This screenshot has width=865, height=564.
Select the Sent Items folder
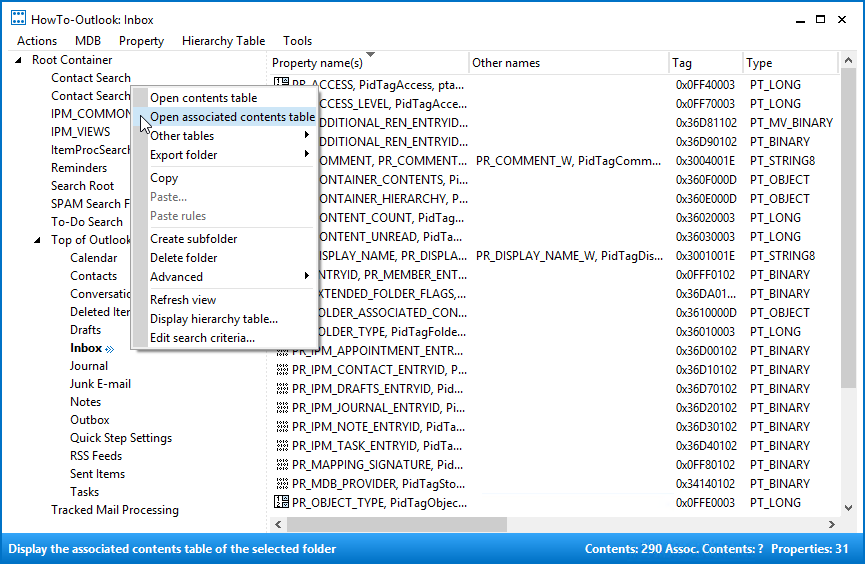point(97,474)
